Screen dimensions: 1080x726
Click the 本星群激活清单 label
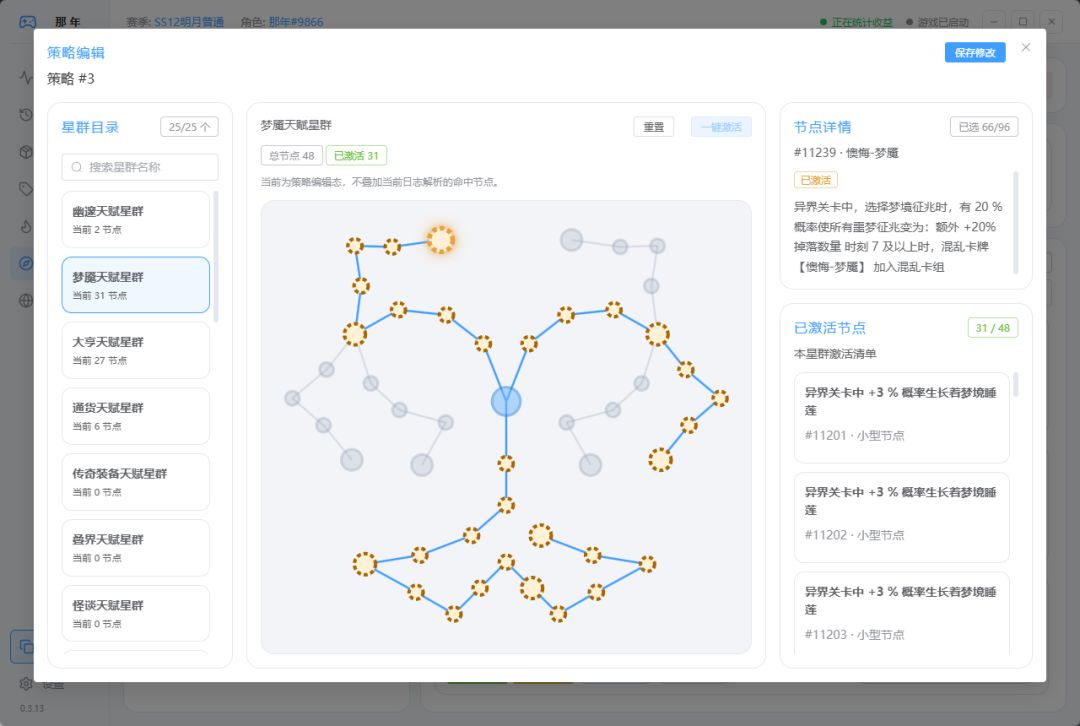(x=835, y=354)
